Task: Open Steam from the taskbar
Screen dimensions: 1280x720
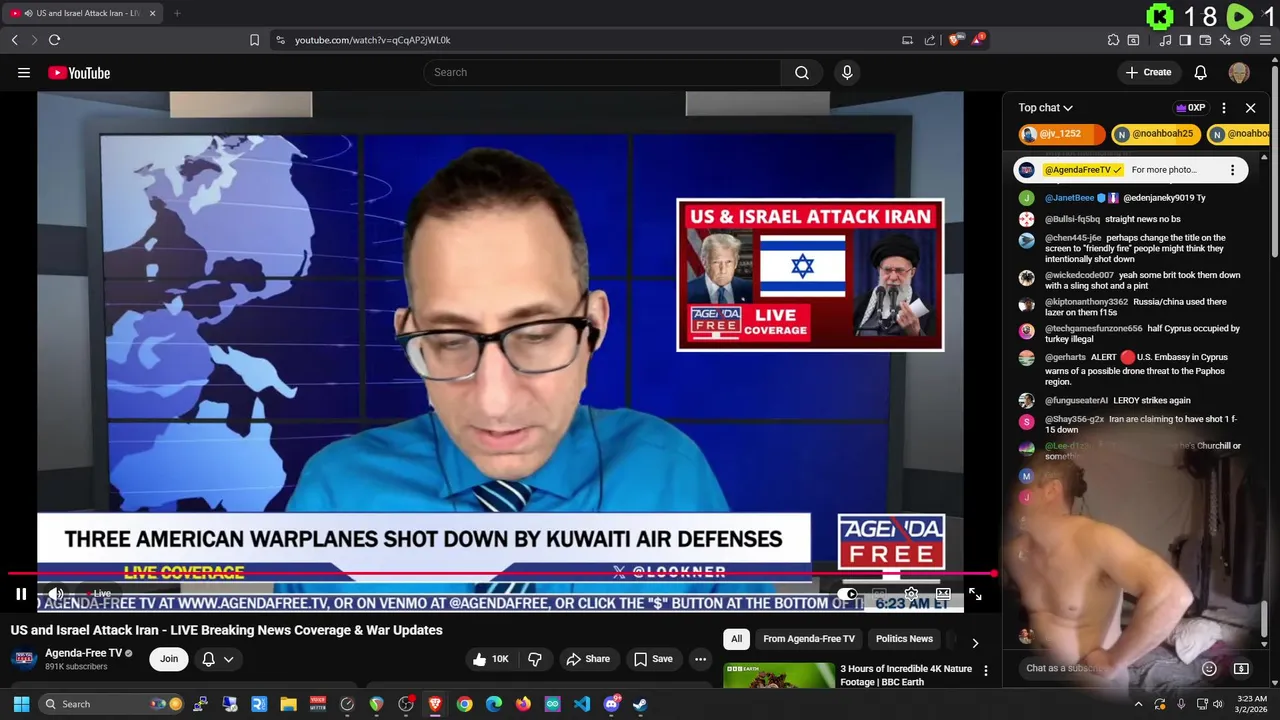Action: click(x=640, y=704)
